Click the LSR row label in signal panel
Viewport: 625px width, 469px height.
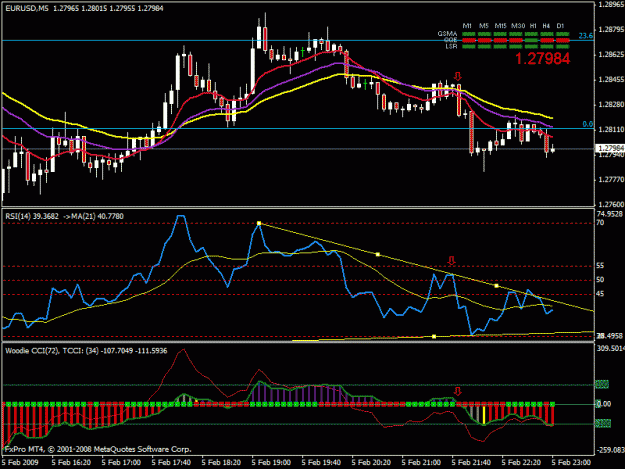(451, 46)
